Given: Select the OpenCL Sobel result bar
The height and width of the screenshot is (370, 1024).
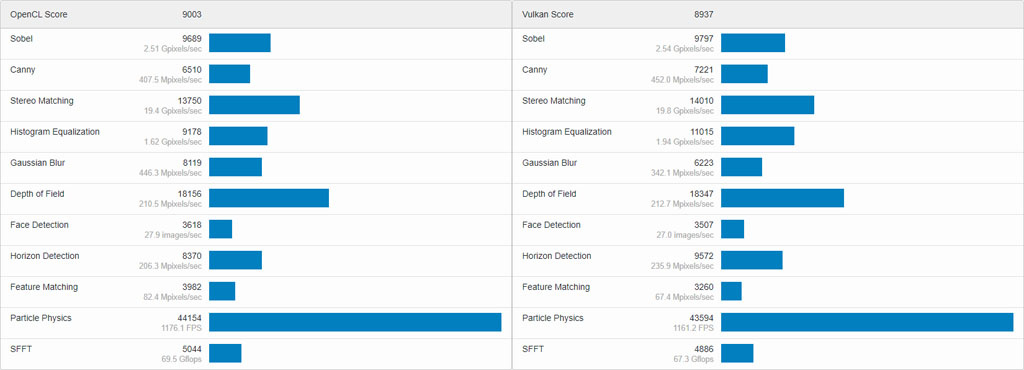Looking at the screenshot, I should [240, 43].
